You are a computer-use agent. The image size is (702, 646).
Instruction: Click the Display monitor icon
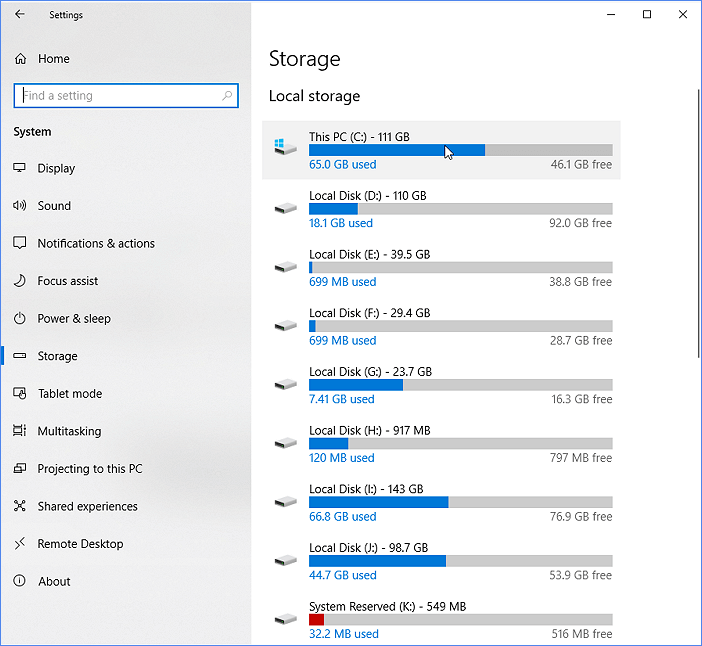pos(20,168)
